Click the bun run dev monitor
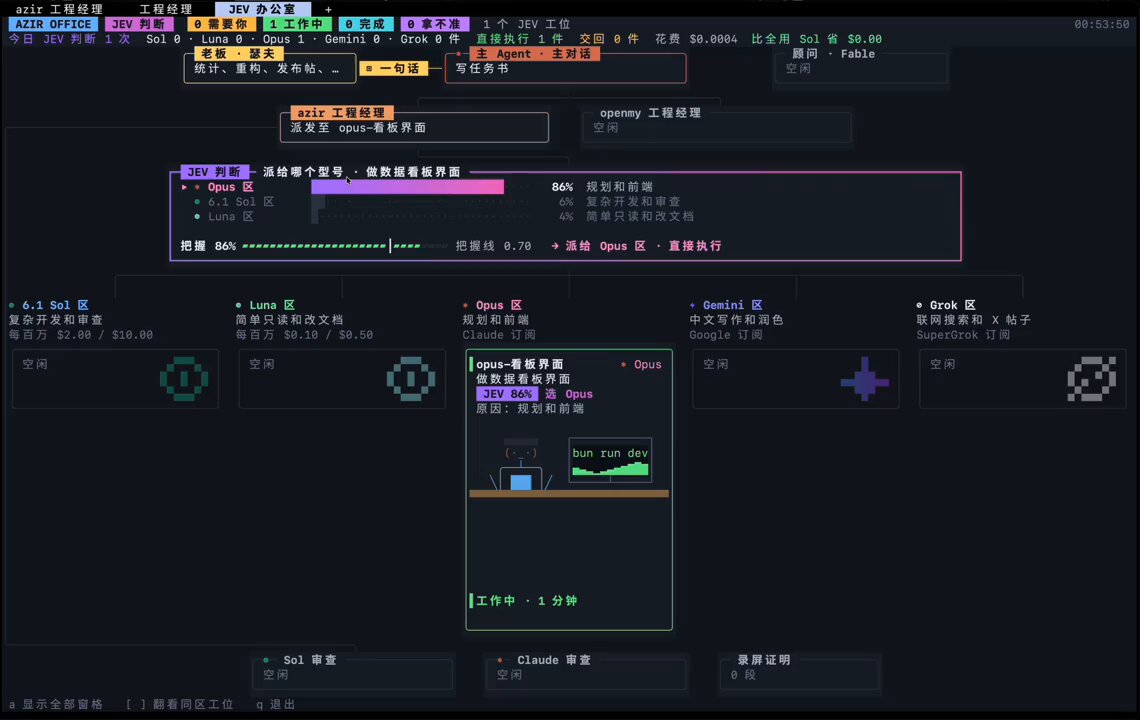 [610, 460]
